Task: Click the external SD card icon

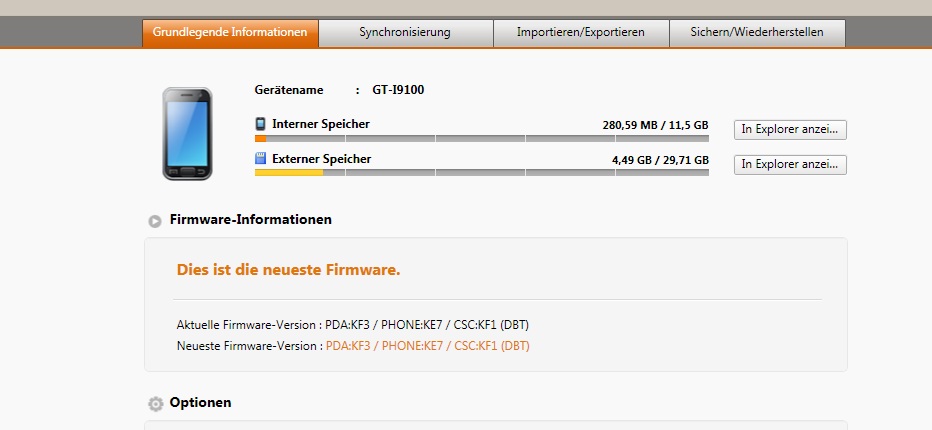Action: (x=260, y=159)
